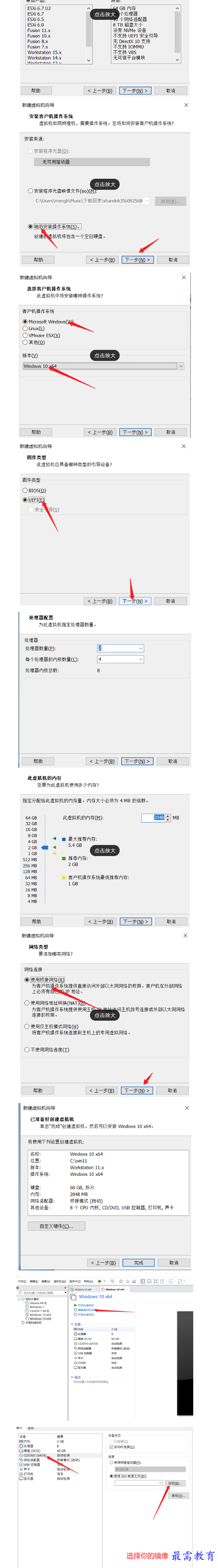Click 开启此虚拟机 link

click(x=85, y=1305)
